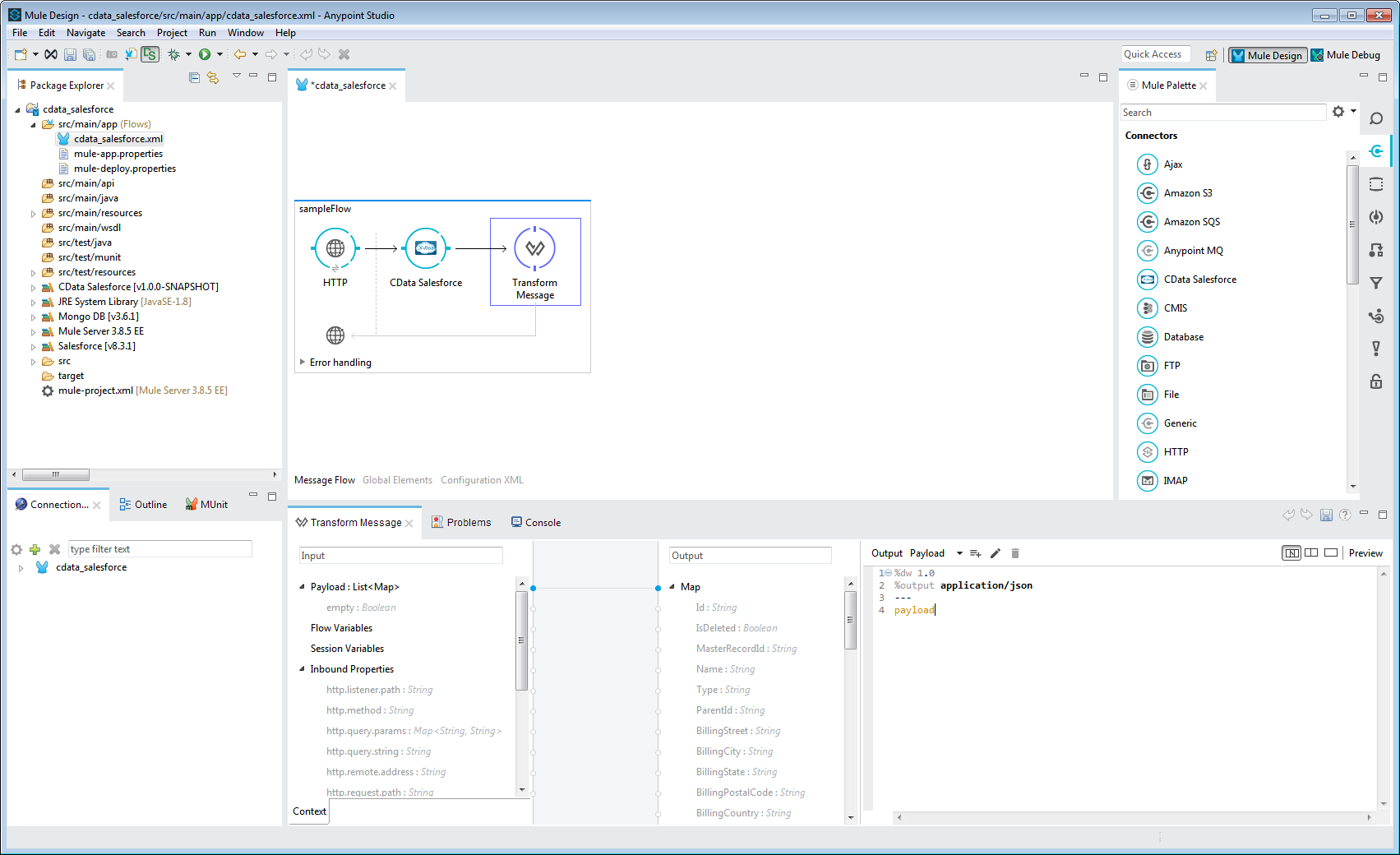Open the Security lock category in palette sidebar
The height and width of the screenshot is (855, 1400).
[1376, 381]
